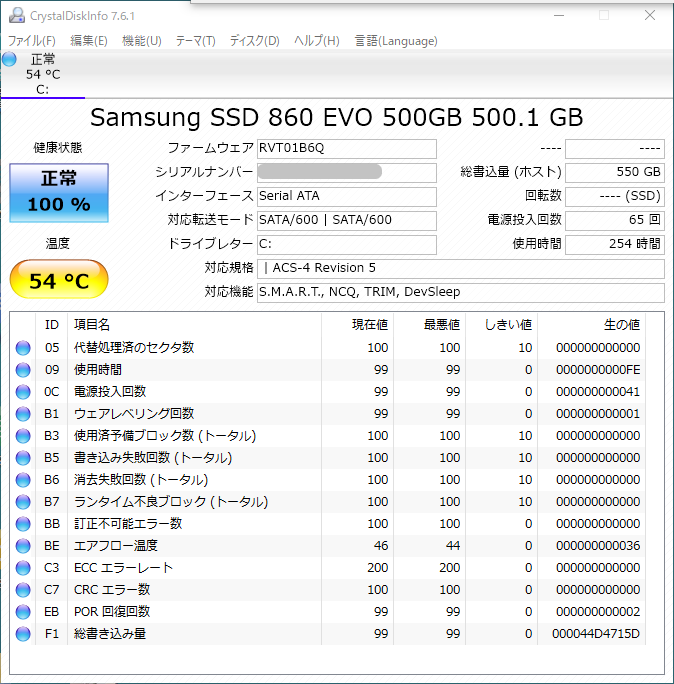Click power on hours value 254 時間
This screenshot has width=674, height=684.
pos(615,244)
